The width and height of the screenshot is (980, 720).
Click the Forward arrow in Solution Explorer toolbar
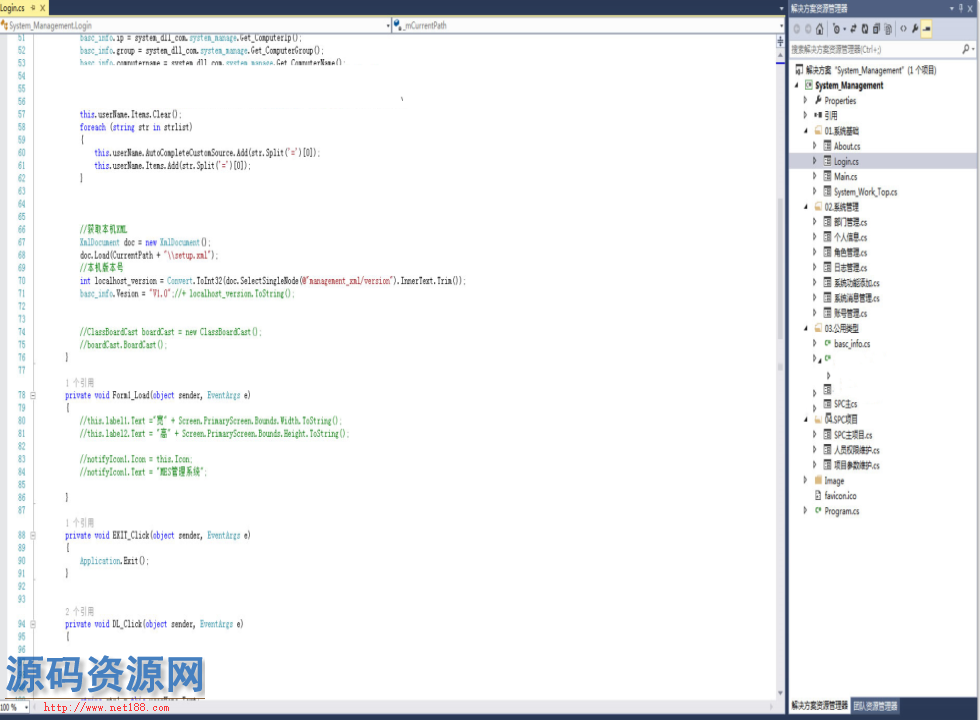pos(808,29)
